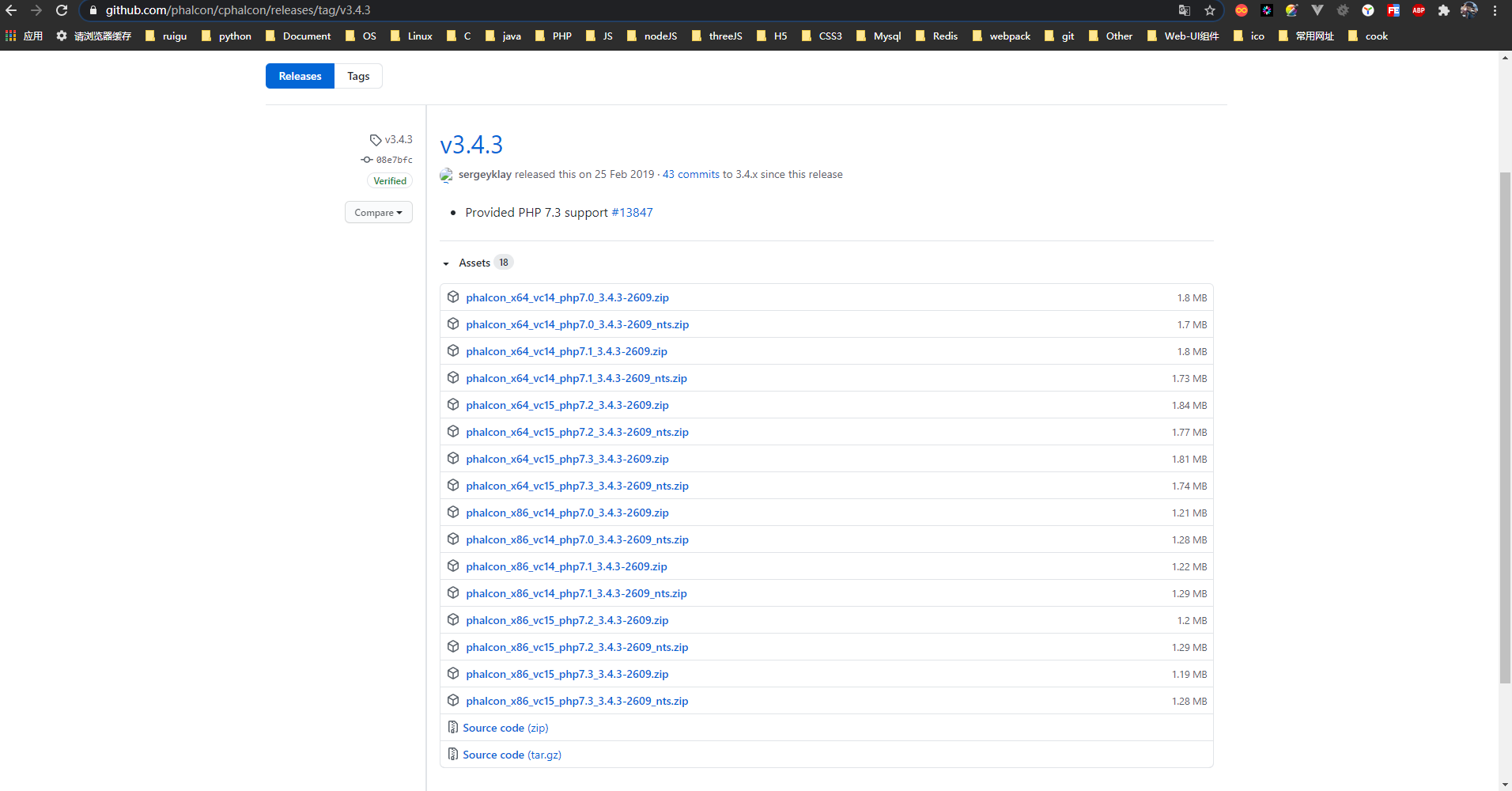This screenshot has height=791, width=1512.
Task: Download phalcon_x86_vc15_php7.2_3.4.3-2609_nts.zip
Action: (x=577, y=647)
